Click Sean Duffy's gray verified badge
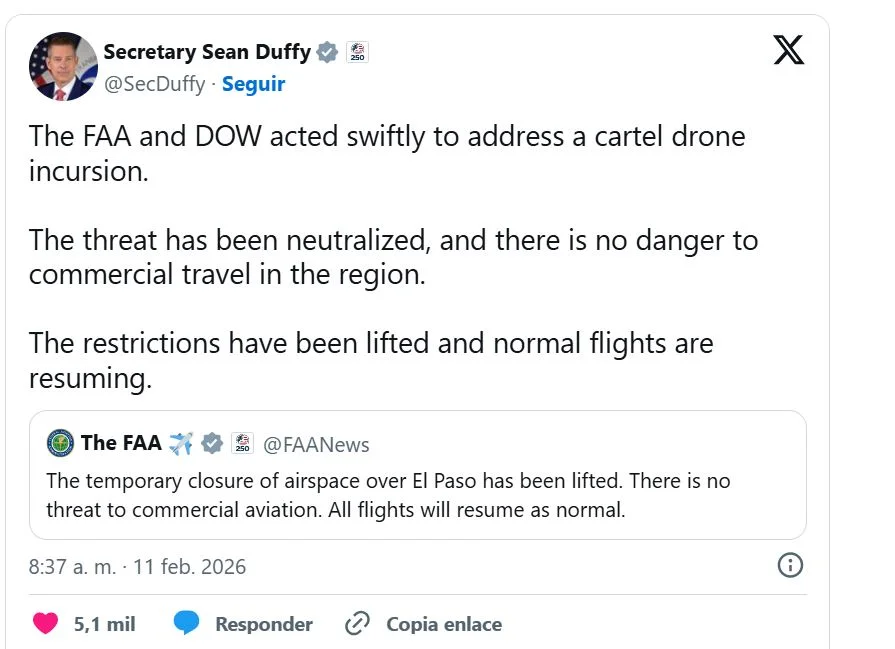Viewport: 895px width, 649px height. pos(327,52)
